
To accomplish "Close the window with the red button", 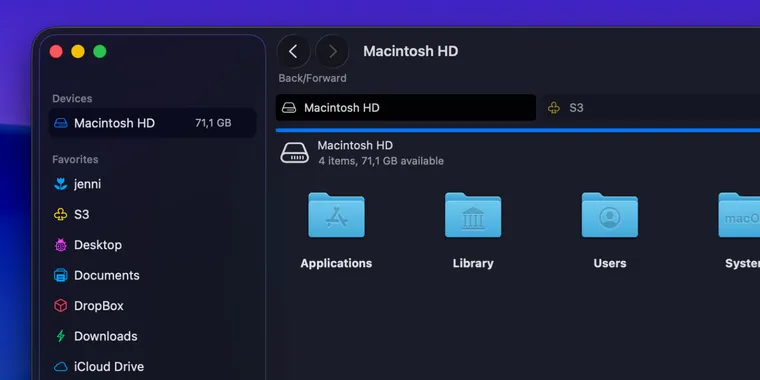I will [x=56, y=51].
